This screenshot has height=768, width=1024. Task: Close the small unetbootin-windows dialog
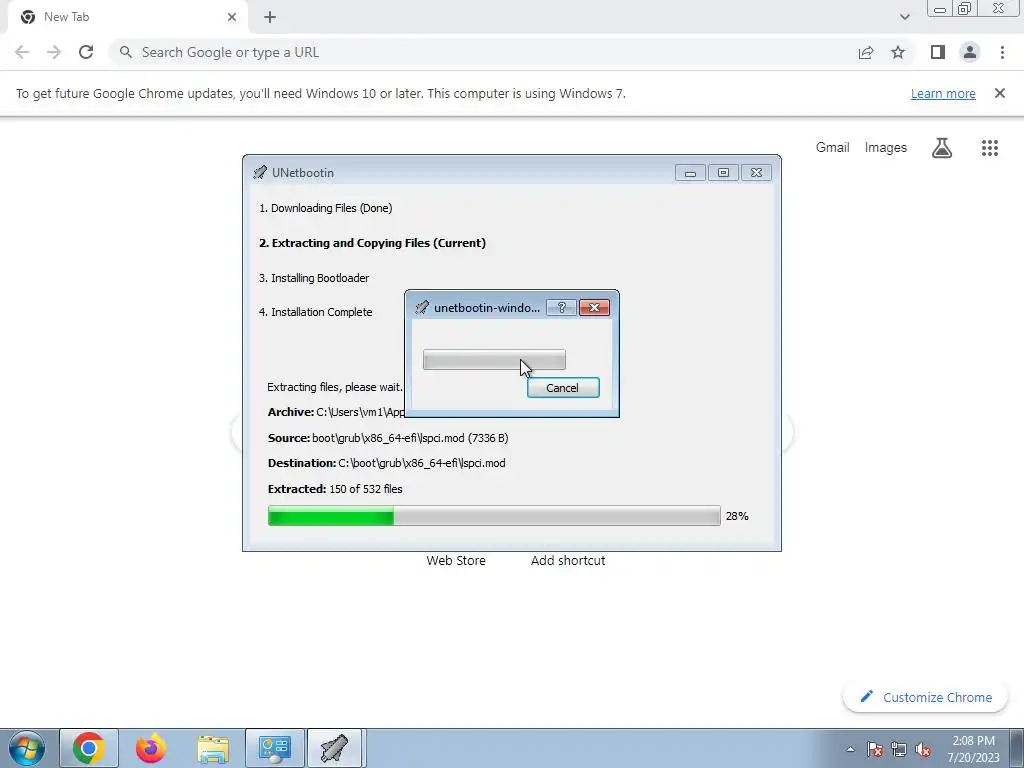594,308
